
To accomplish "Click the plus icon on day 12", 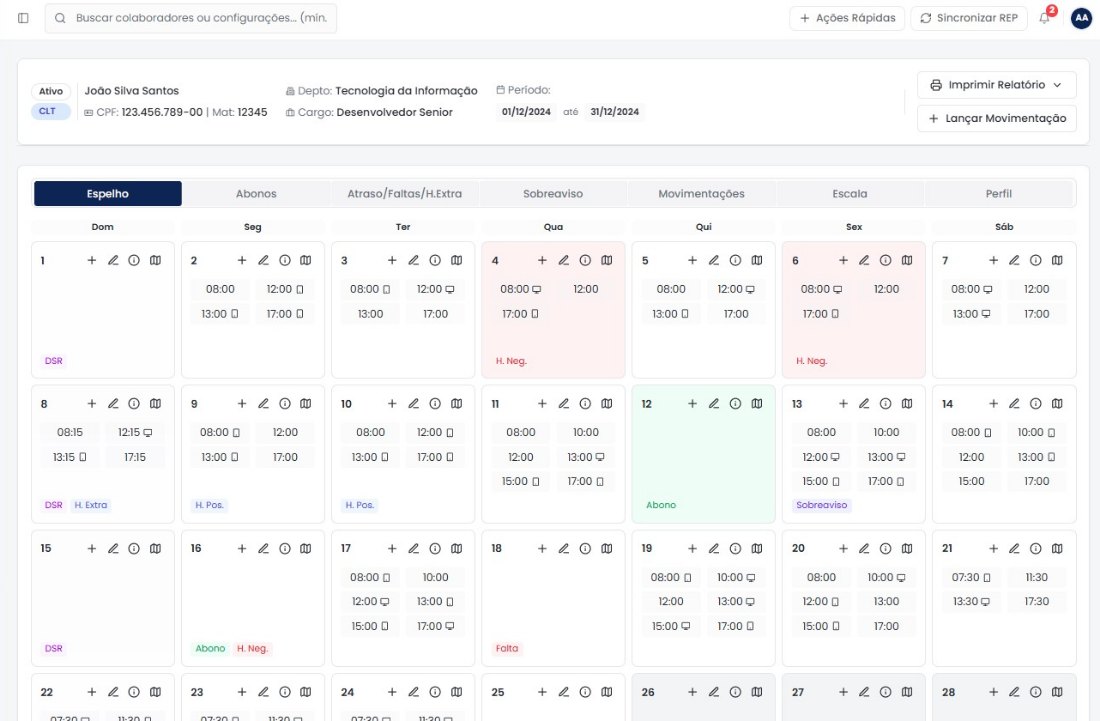I will pyautogui.click(x=692, y=403).
